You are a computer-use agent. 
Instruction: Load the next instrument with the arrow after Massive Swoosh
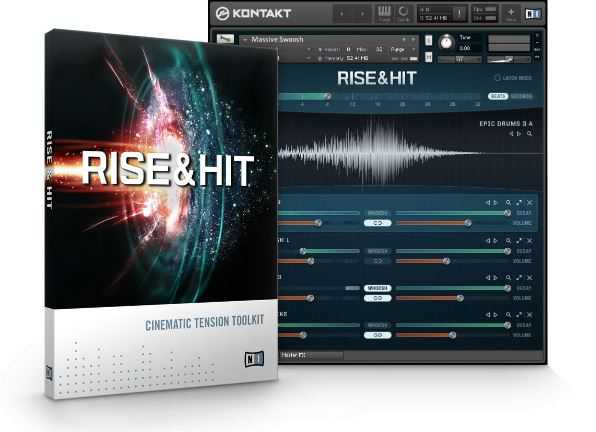413,39
